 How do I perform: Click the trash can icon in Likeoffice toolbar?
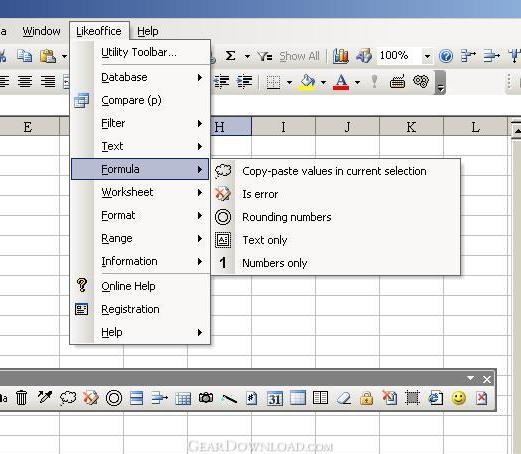(x=22, y=398)
